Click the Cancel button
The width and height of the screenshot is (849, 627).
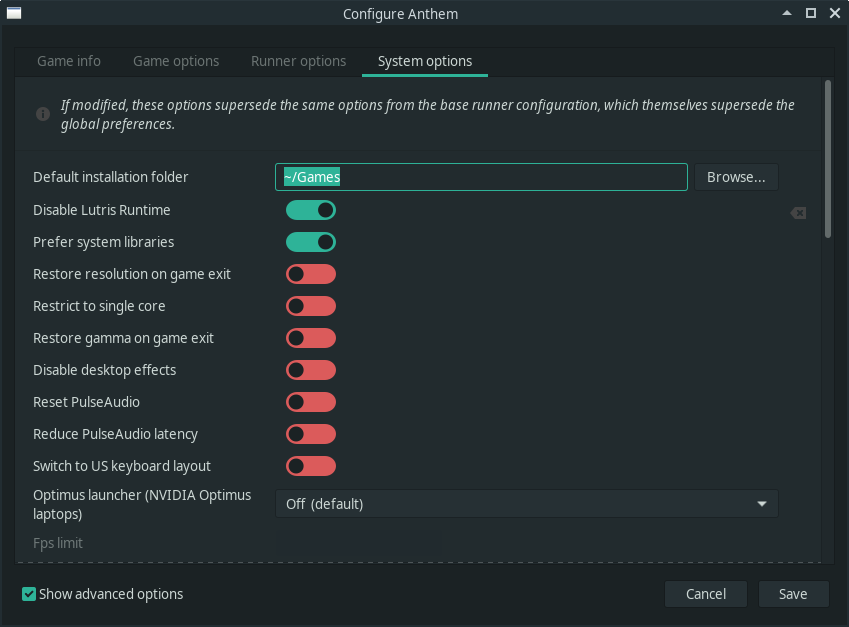[x=706, y=594]
